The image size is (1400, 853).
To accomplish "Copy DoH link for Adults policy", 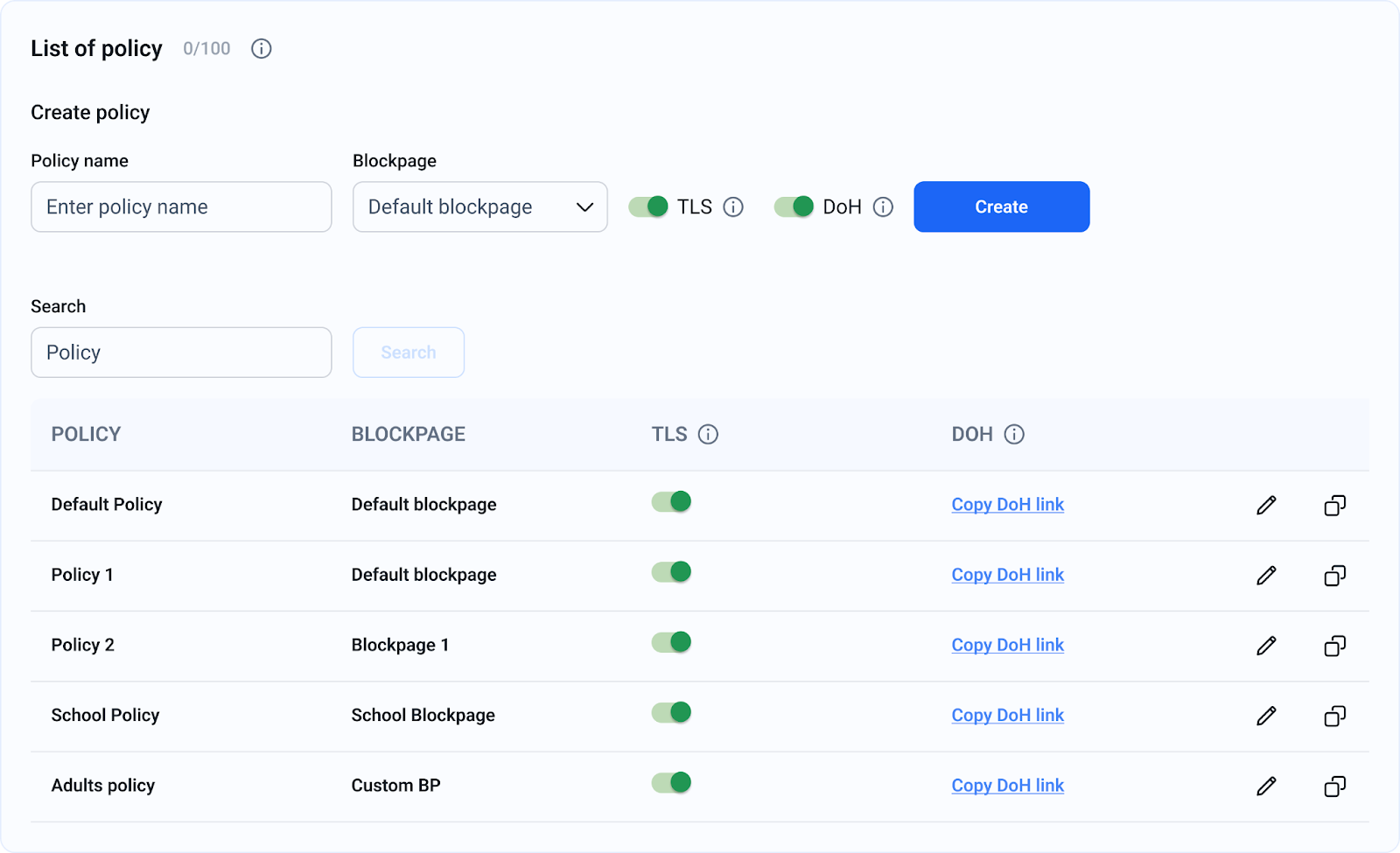I will tap(1008, 786).
